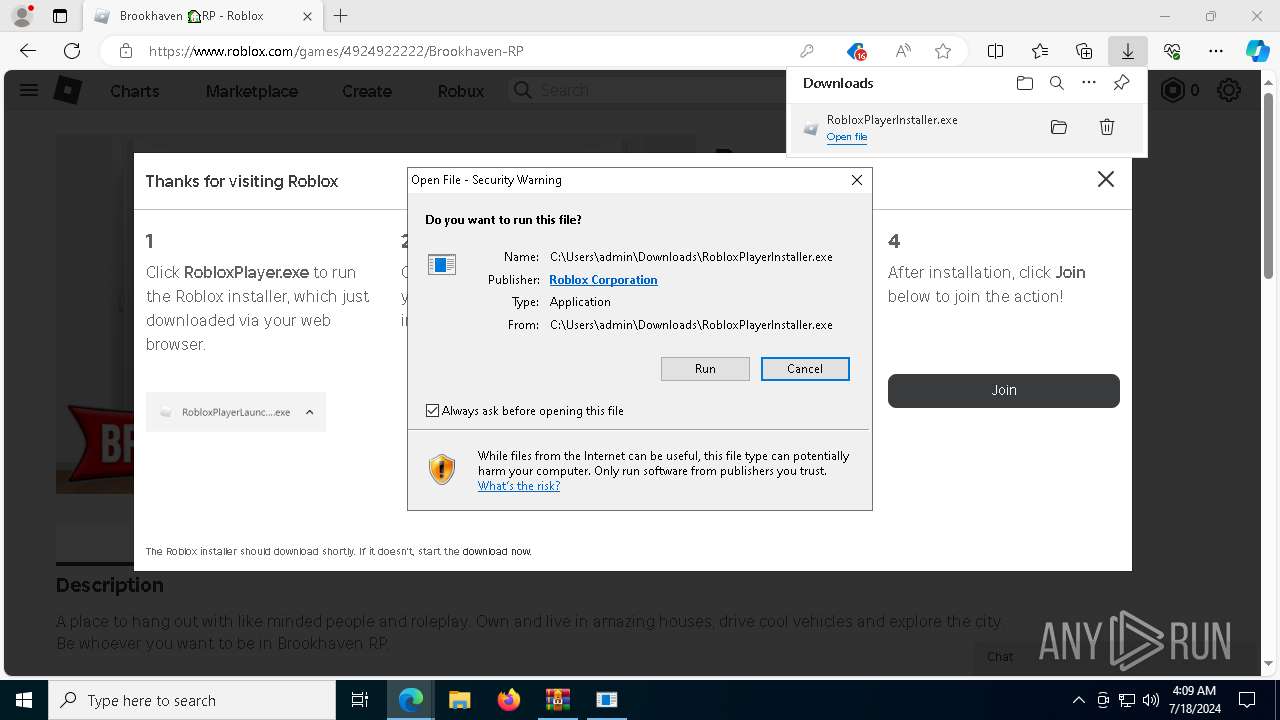
Task: Click the password key icon in address bar
Action: tap(807, 51)
